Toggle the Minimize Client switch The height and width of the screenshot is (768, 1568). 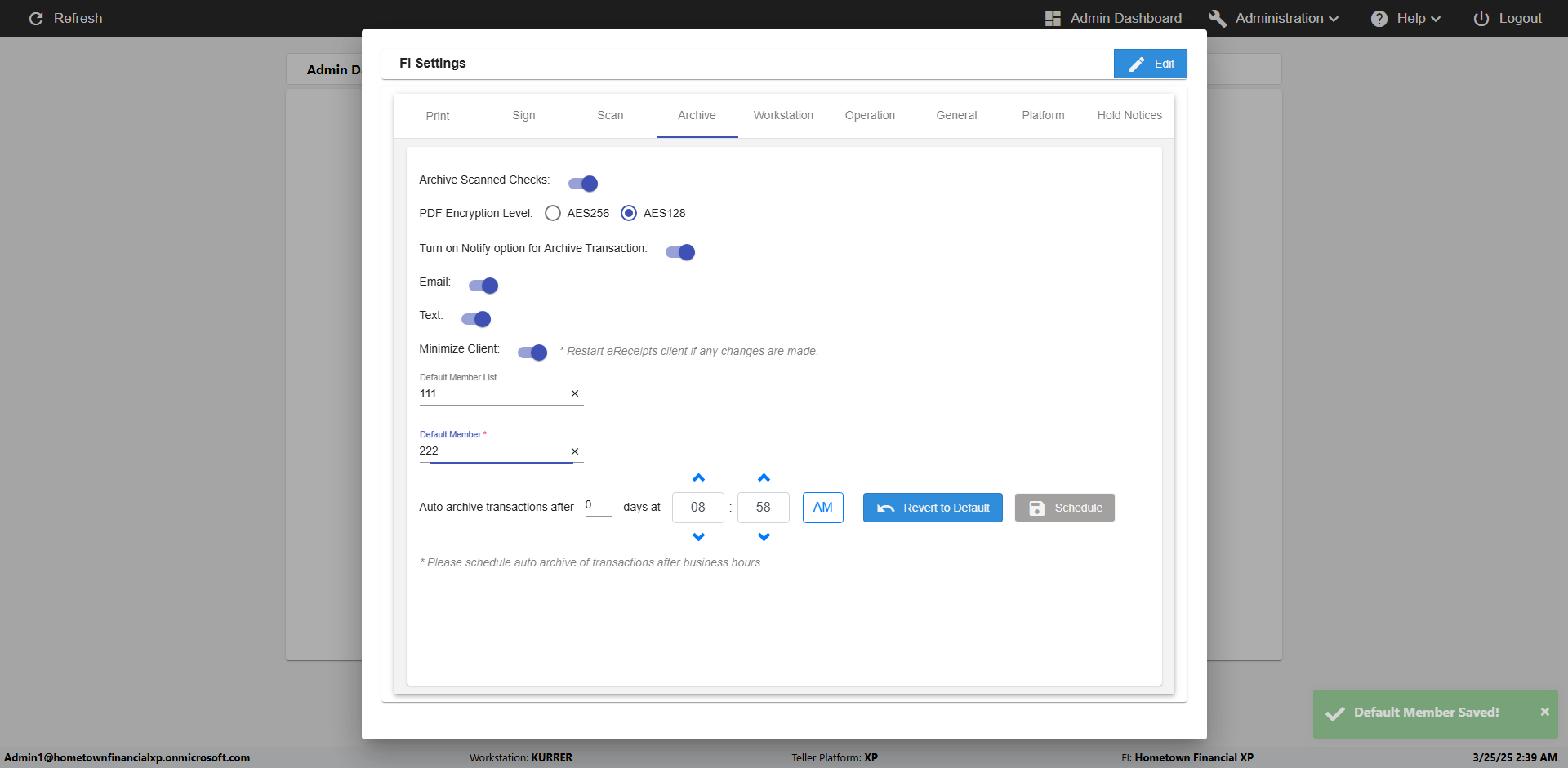532,353
